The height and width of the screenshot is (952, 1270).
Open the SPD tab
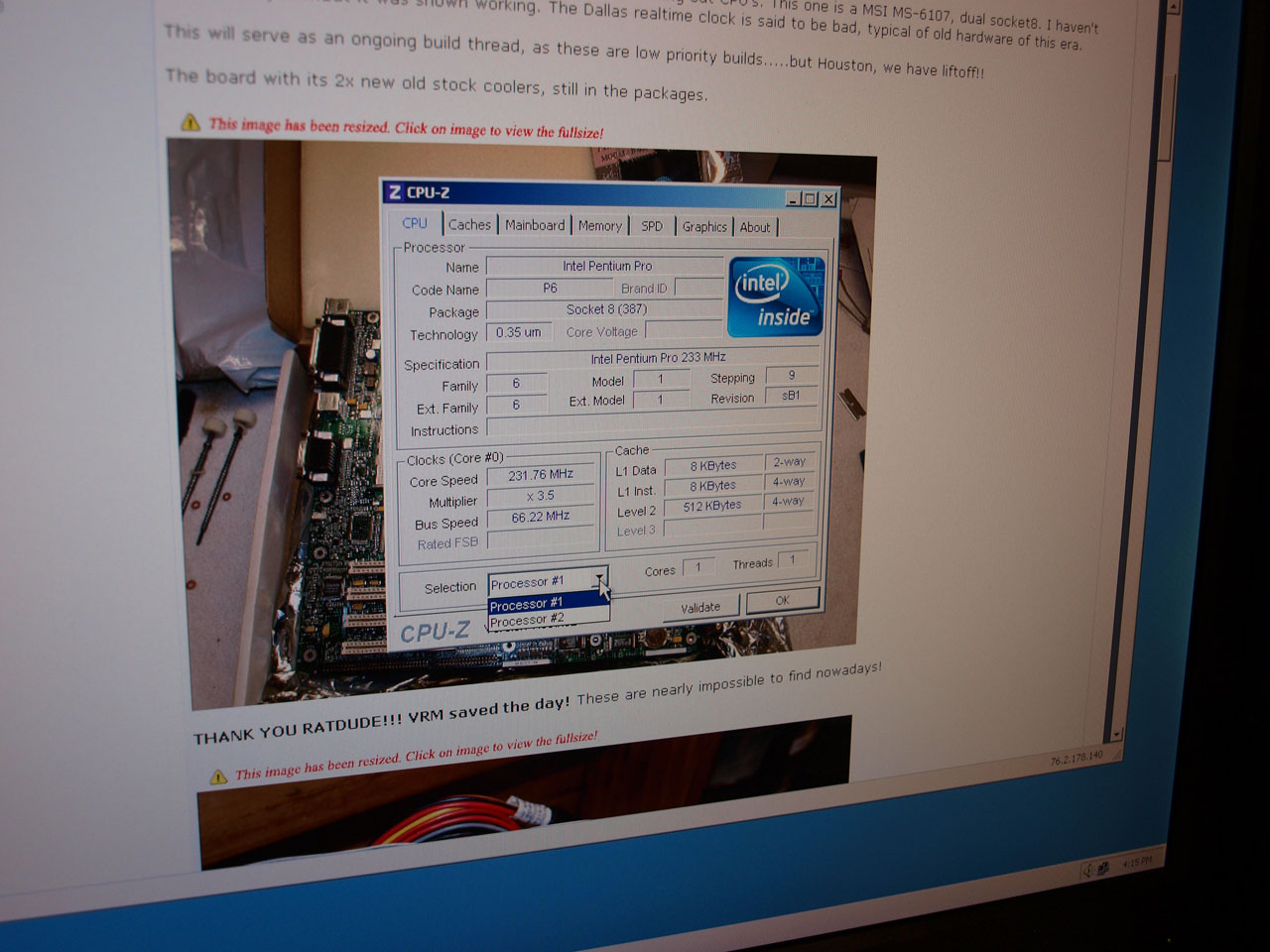652,226
